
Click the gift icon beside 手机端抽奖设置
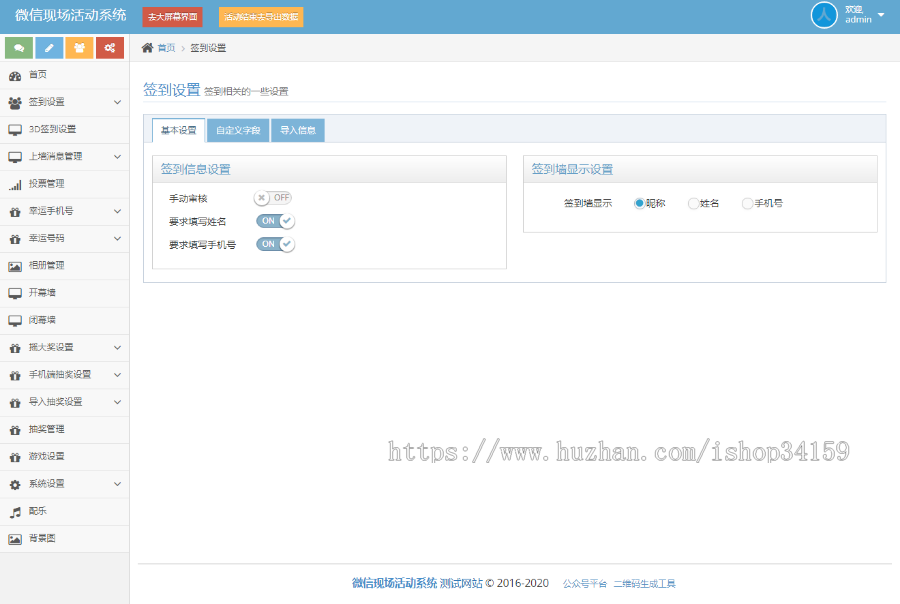pyautogui.click(x=15, y=375)
